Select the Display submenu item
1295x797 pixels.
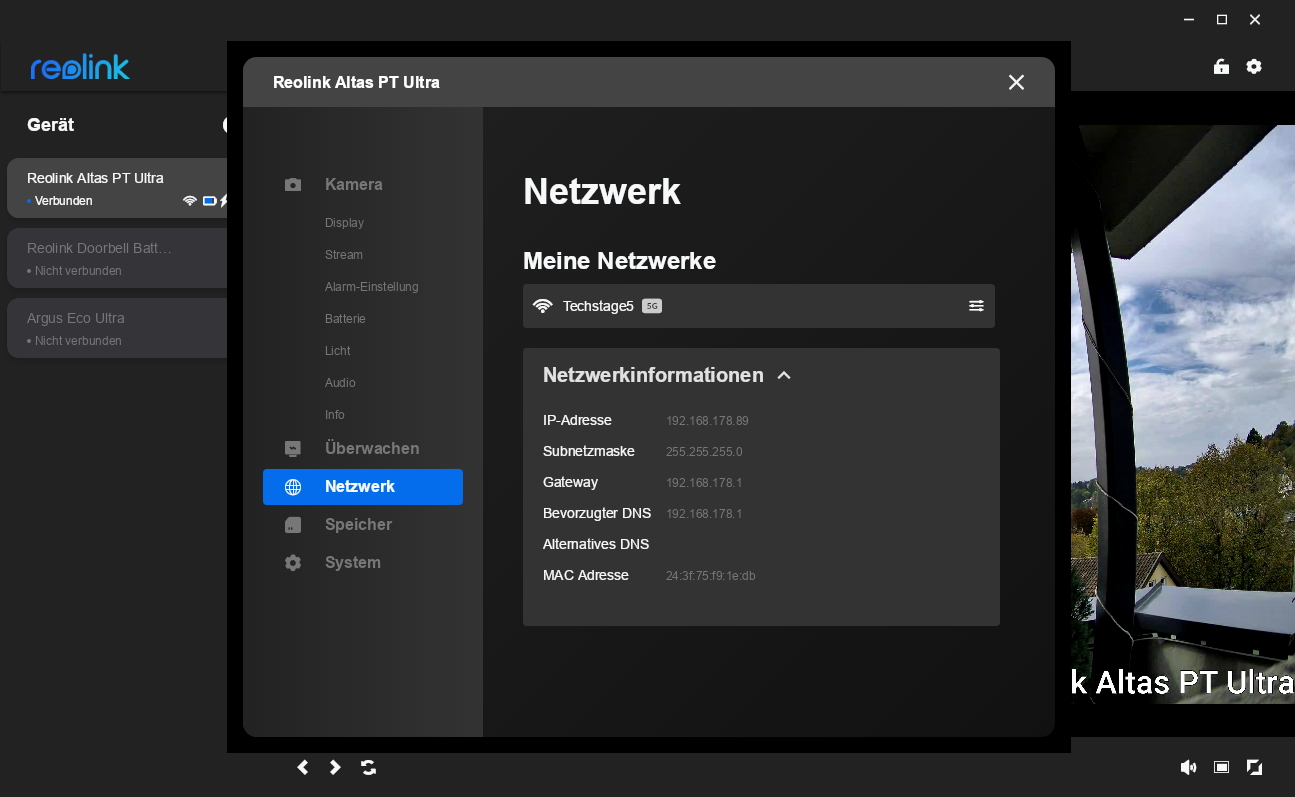(344, 223)
